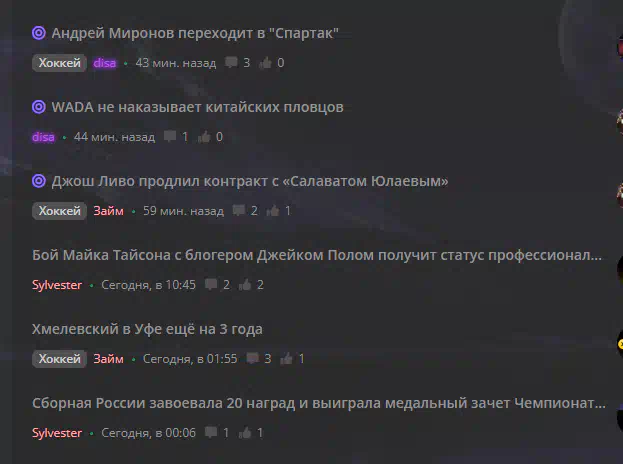Click unread circle icon beside WADA thread

[x=39, y=107]
